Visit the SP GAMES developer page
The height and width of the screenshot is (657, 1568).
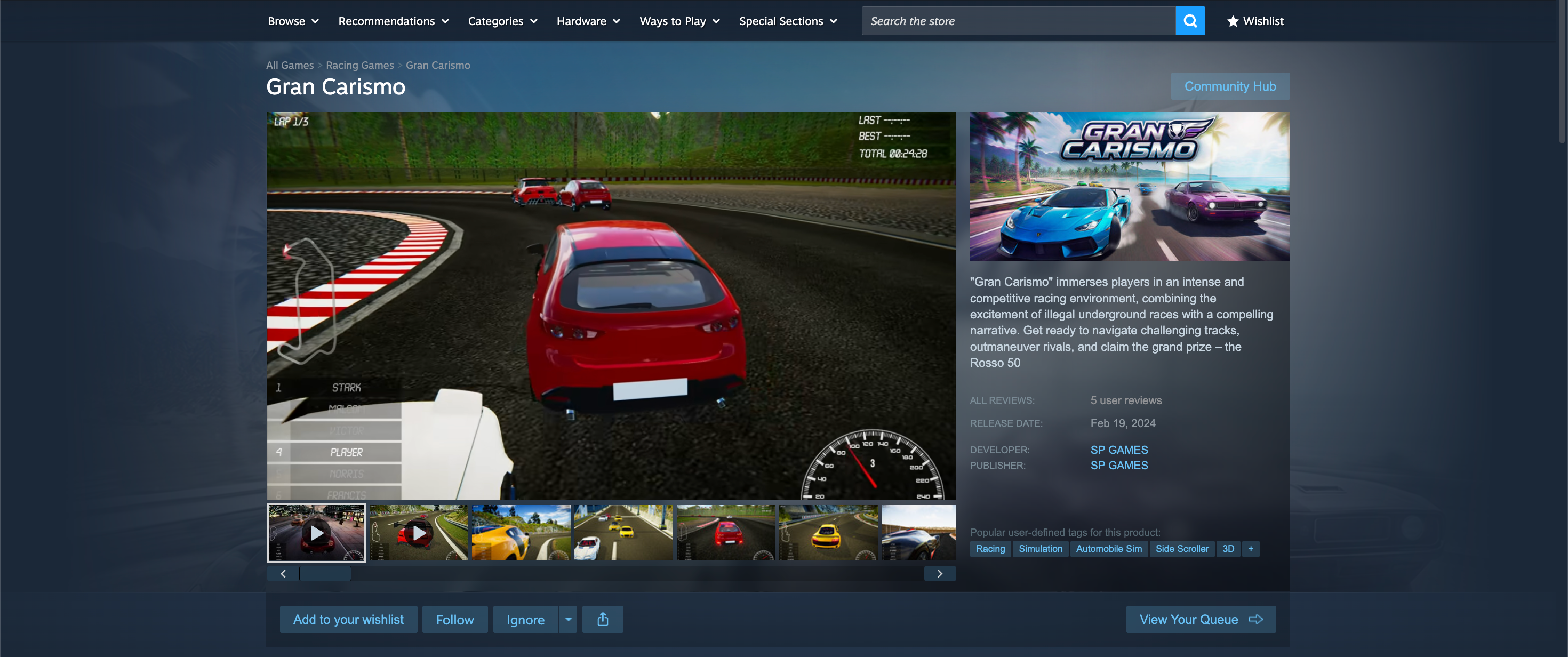pyautogui.click(x=1119, y=450)
